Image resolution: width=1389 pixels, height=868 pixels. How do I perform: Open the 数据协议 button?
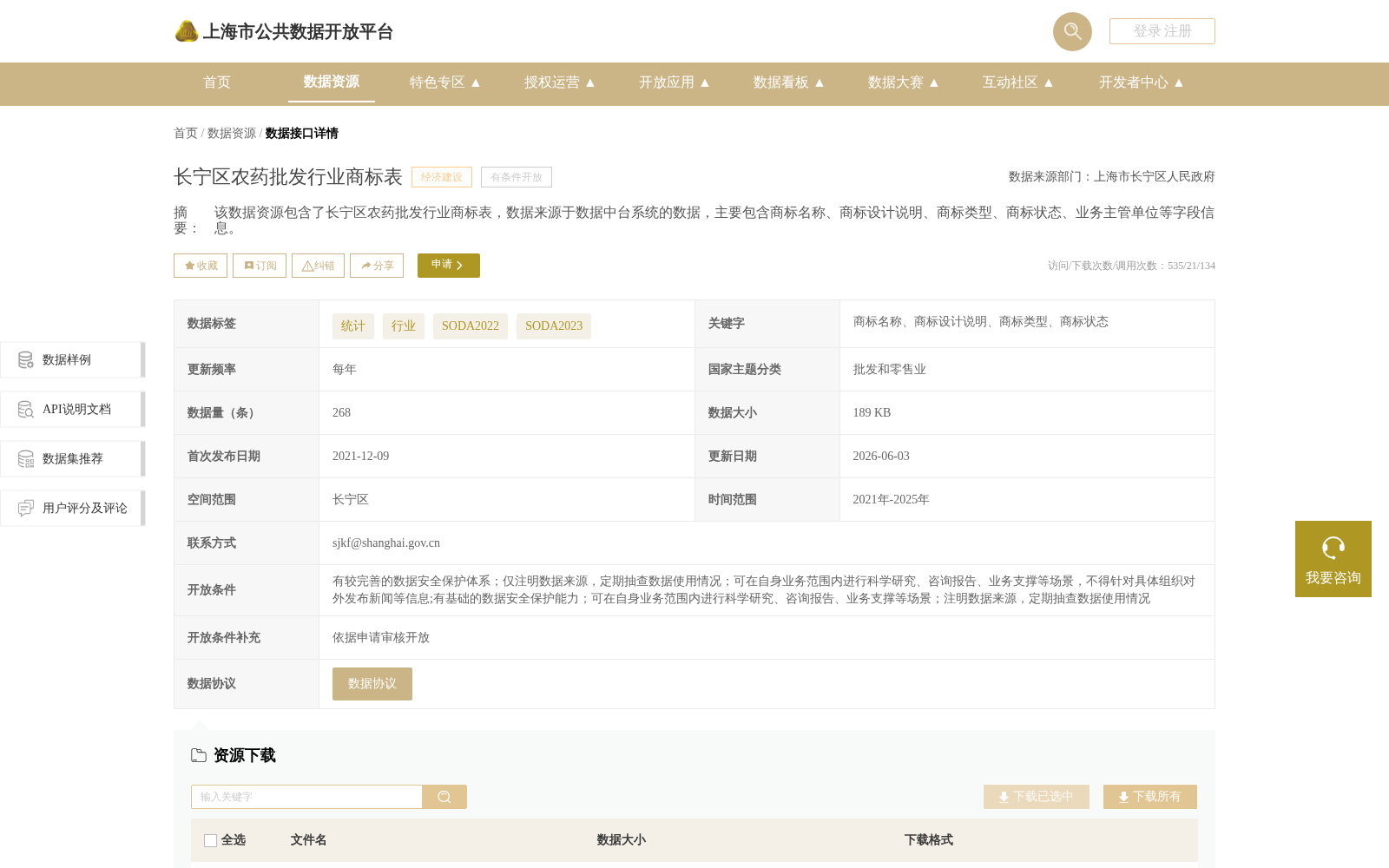[372, 684]
